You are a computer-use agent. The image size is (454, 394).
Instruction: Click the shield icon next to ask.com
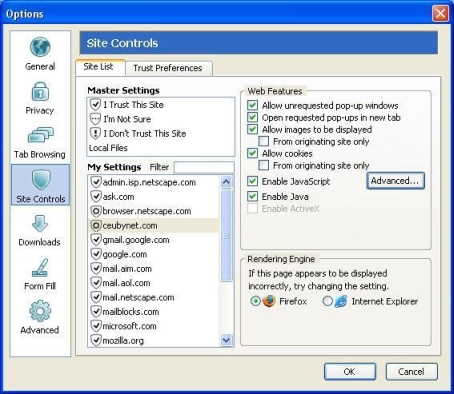coord(96,197)
